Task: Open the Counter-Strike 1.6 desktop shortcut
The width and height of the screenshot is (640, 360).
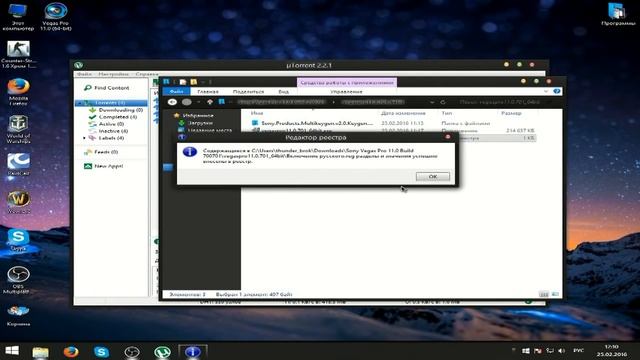Action: (x=18, y=54)
